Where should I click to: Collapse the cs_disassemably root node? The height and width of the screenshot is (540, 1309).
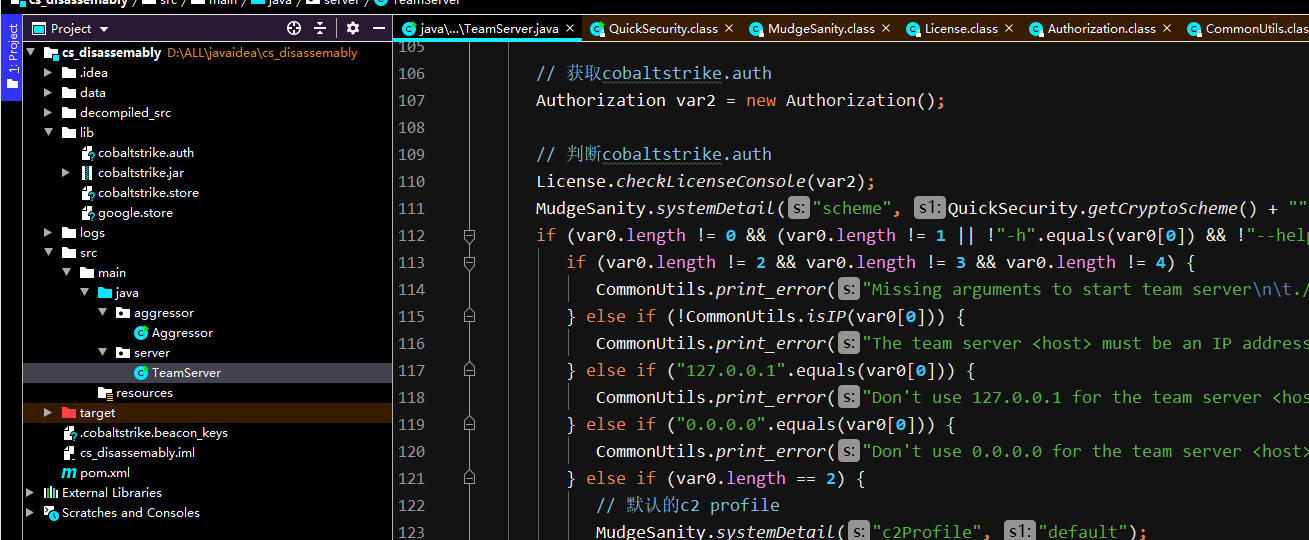[x=31, y=53]
